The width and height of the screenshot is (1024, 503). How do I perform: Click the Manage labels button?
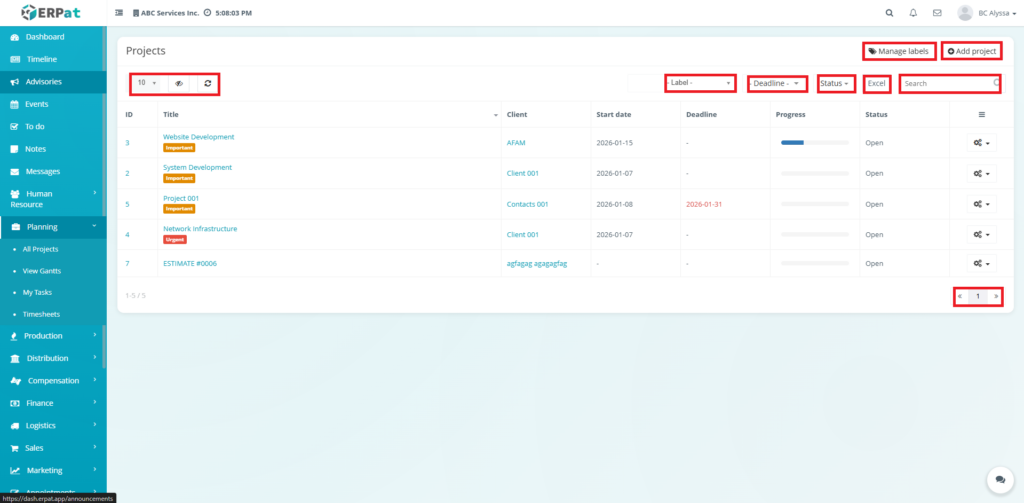coord(899,51)
